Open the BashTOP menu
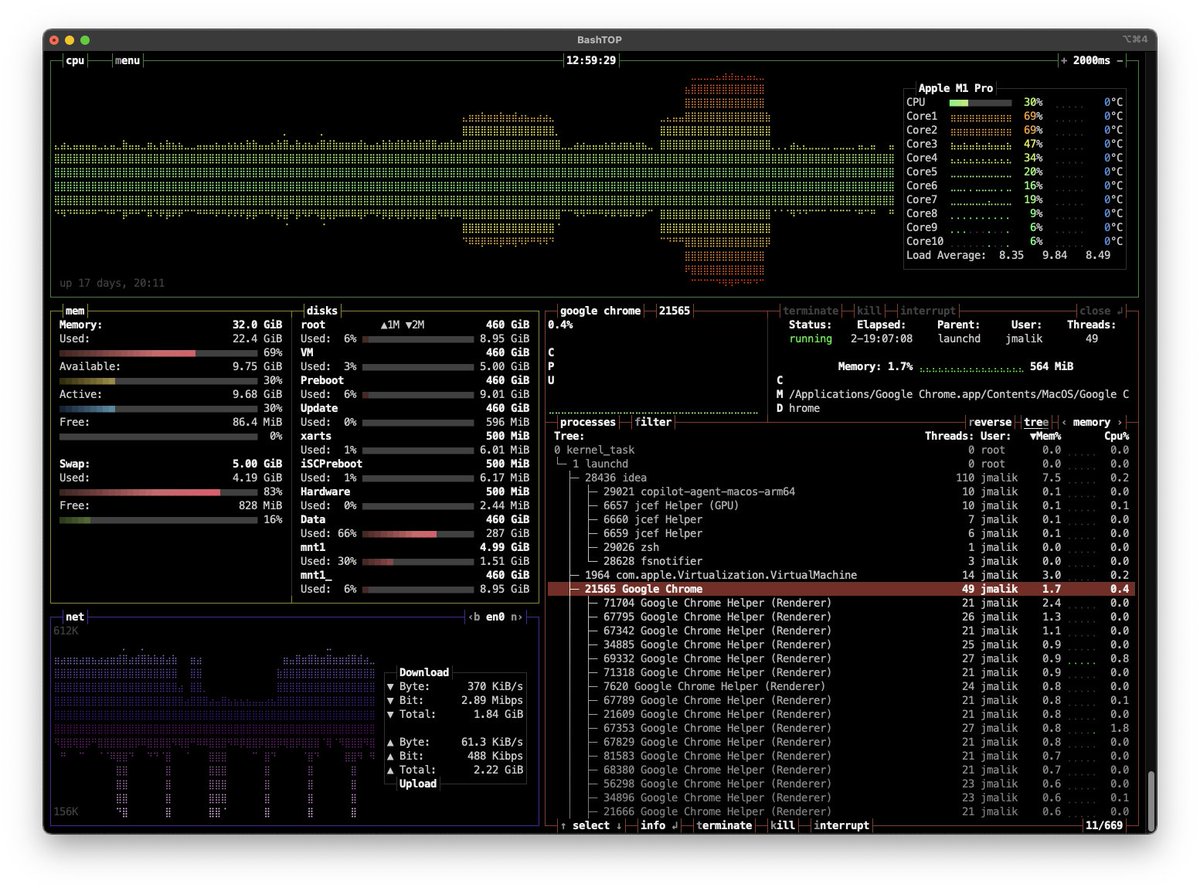 (128, 60)
